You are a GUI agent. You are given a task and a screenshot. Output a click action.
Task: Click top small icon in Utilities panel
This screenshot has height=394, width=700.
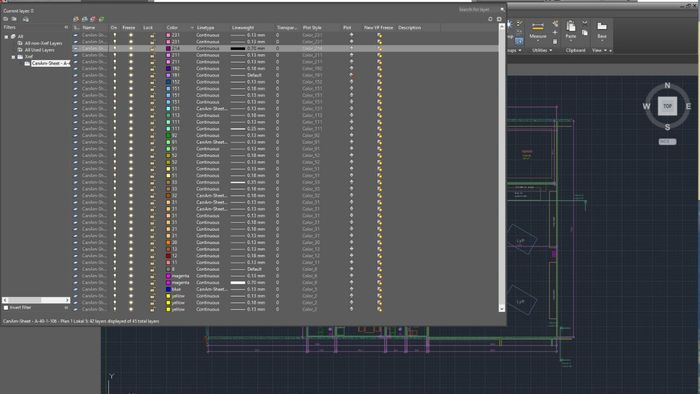[555, 24]
